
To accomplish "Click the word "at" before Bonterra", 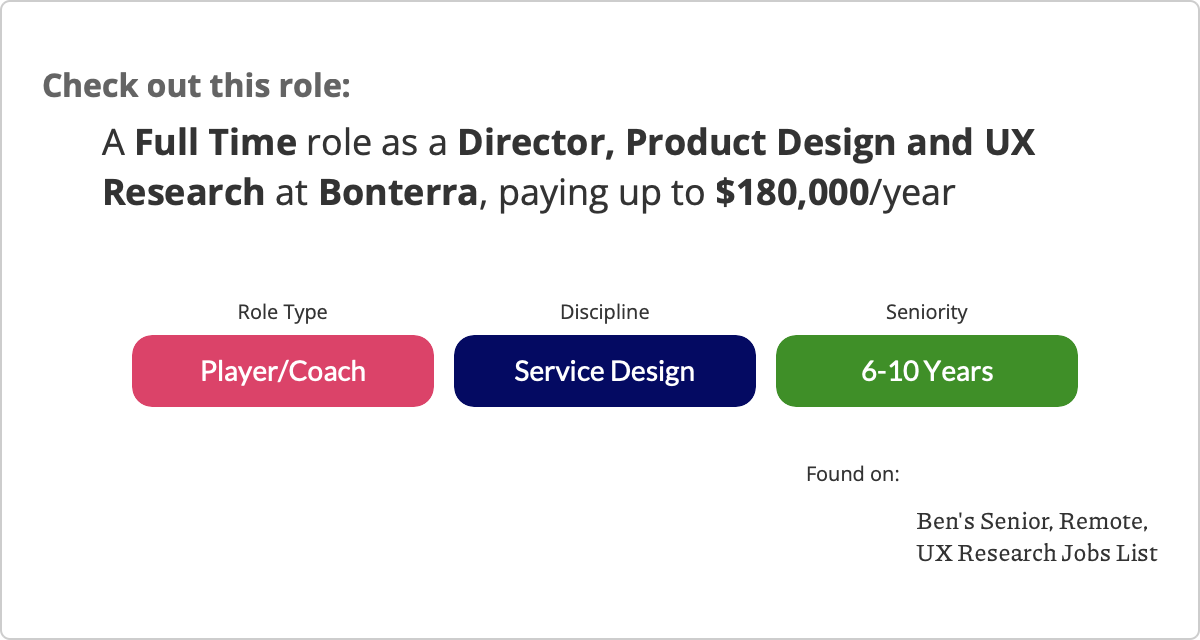I will (291, 192).
